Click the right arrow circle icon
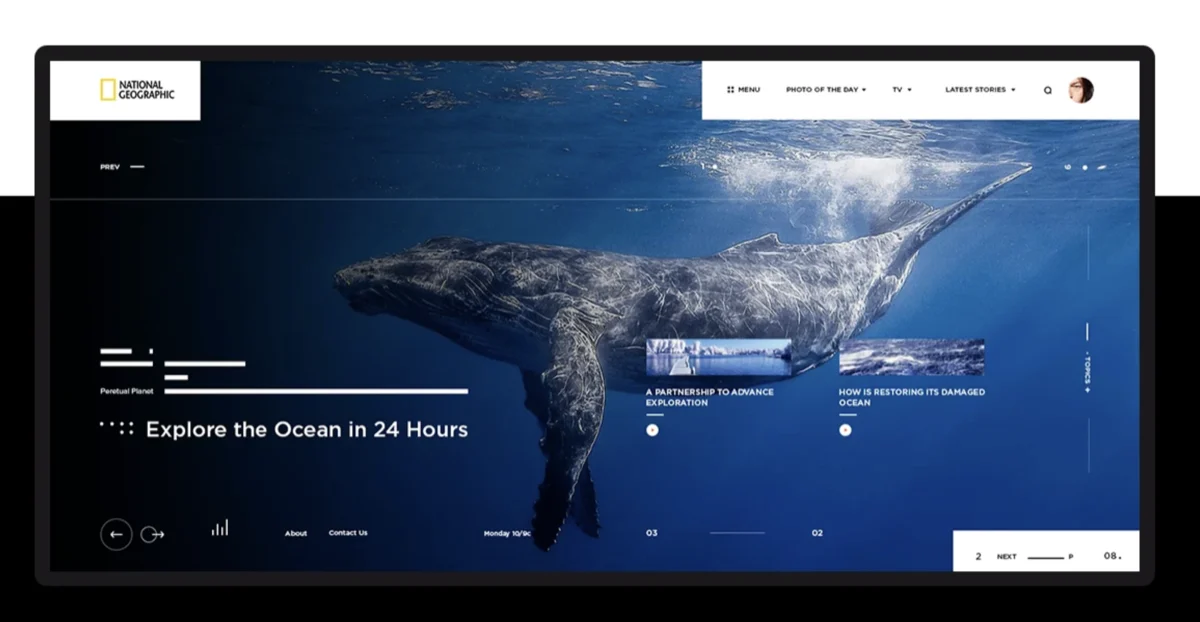Screen dimensions: 1200x622 [x=152, y=534]
